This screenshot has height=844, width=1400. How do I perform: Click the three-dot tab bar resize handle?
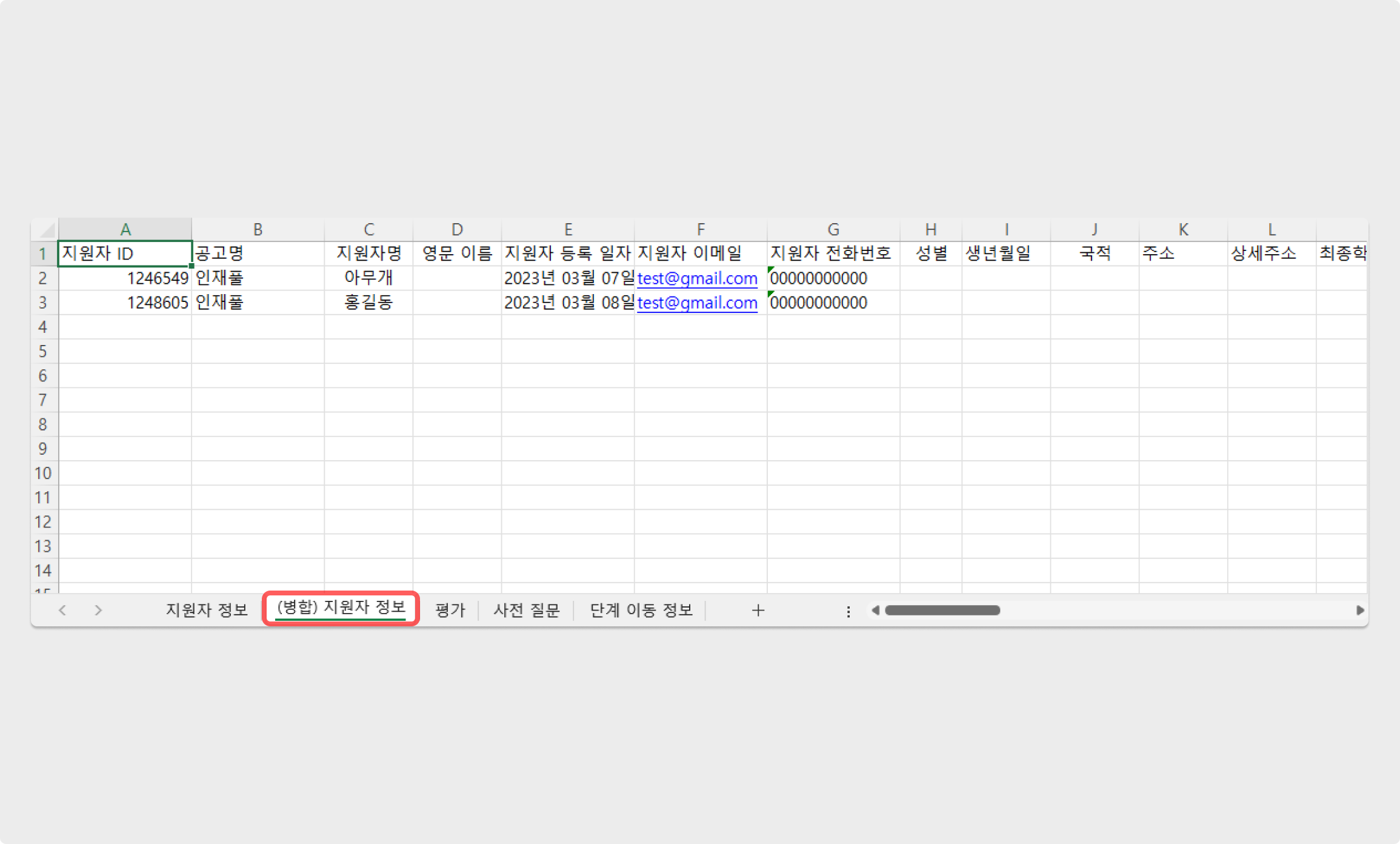click(848, 611)
